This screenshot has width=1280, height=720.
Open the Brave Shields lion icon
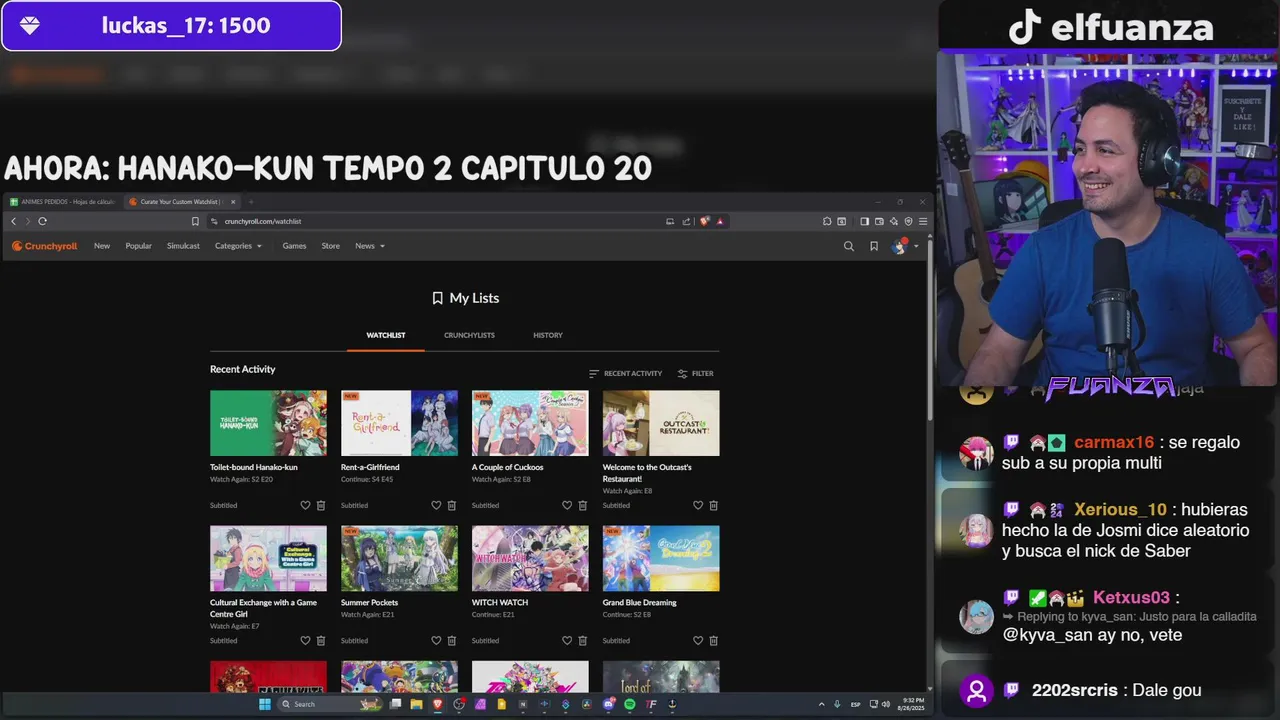pos(704,221)
